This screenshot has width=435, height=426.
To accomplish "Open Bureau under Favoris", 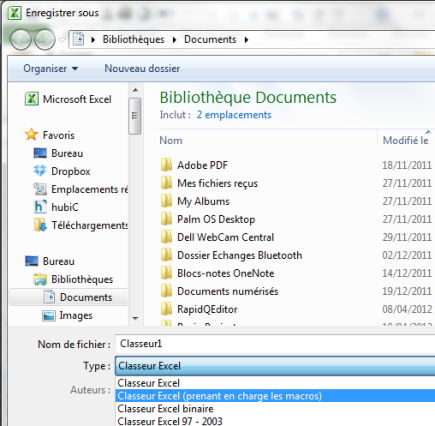I will 67,153.
